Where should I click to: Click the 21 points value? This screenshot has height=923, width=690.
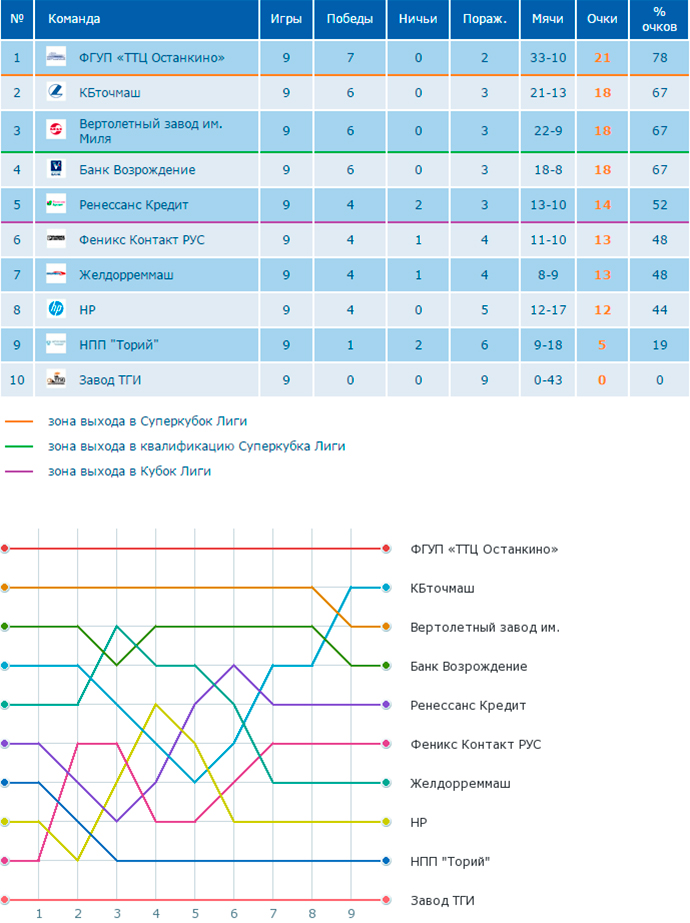[x=602, y=58]
